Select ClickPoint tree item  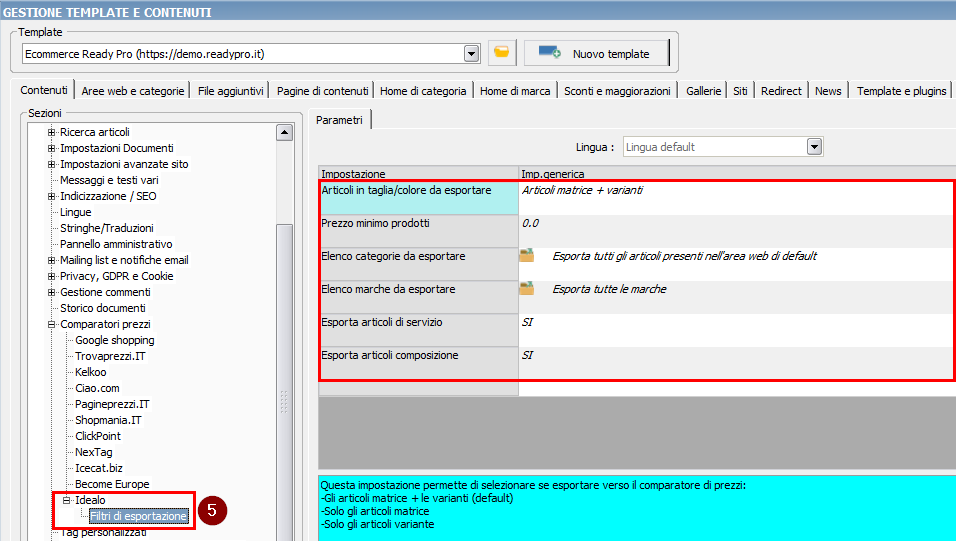98,436
